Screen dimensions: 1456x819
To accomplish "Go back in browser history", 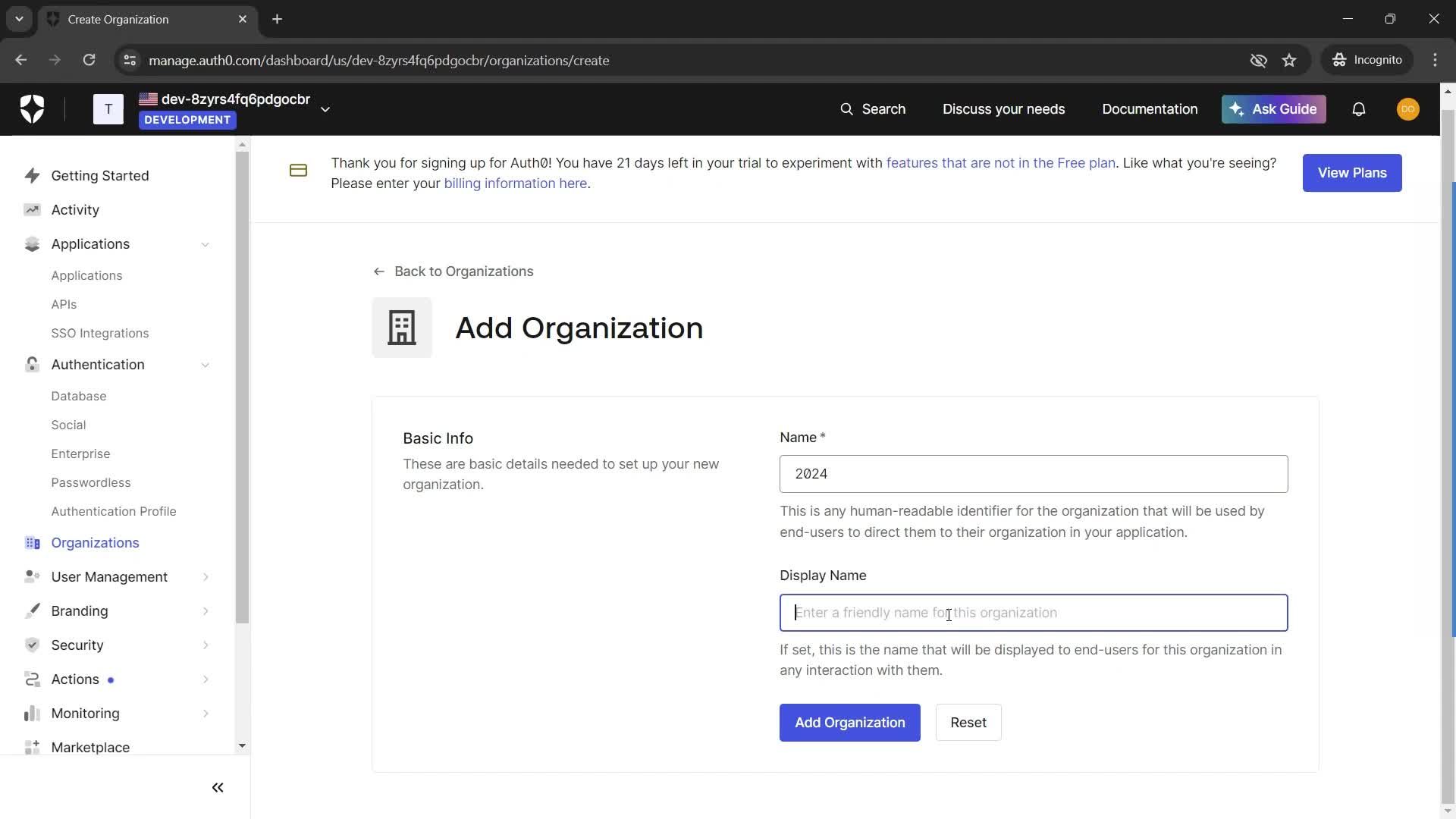I will tap(20, 60).
